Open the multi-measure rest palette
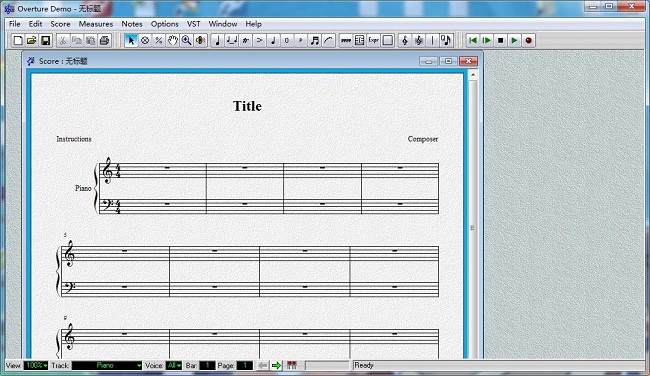 coord(346,41)
